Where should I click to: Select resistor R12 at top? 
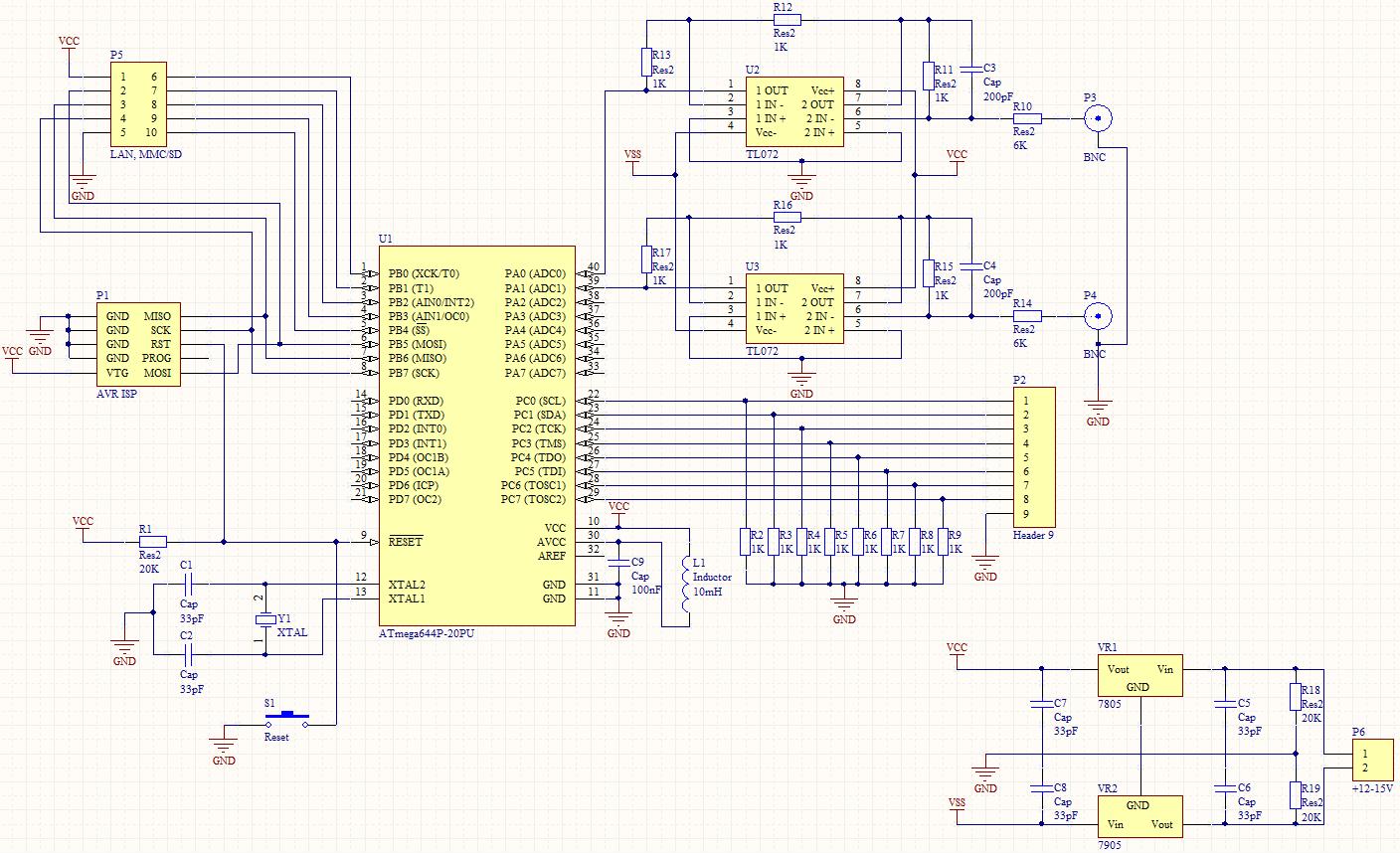click(x=787, y=19)
